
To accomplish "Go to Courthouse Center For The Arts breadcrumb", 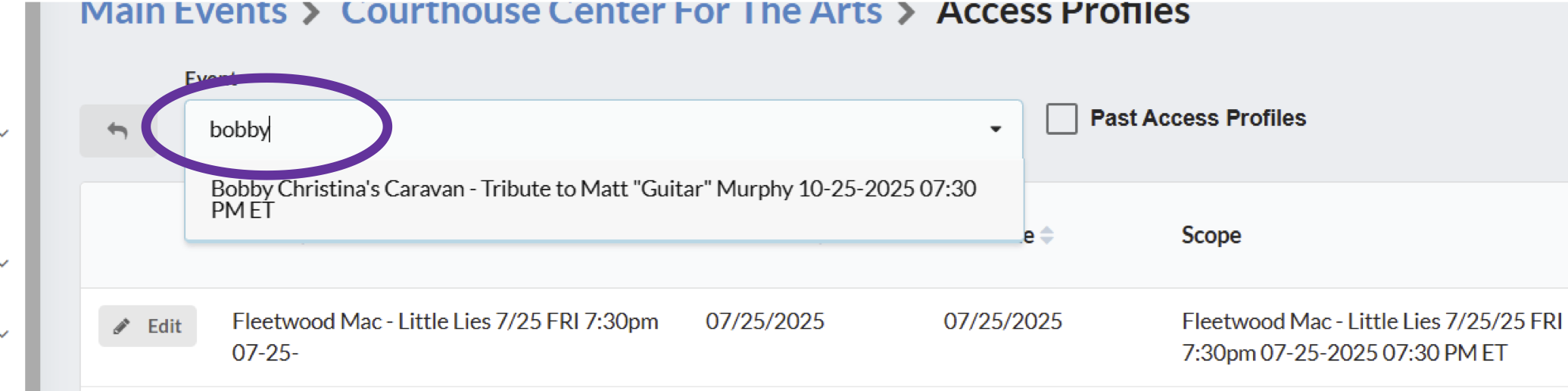I will pyautogui.click(x=611, y=13).
